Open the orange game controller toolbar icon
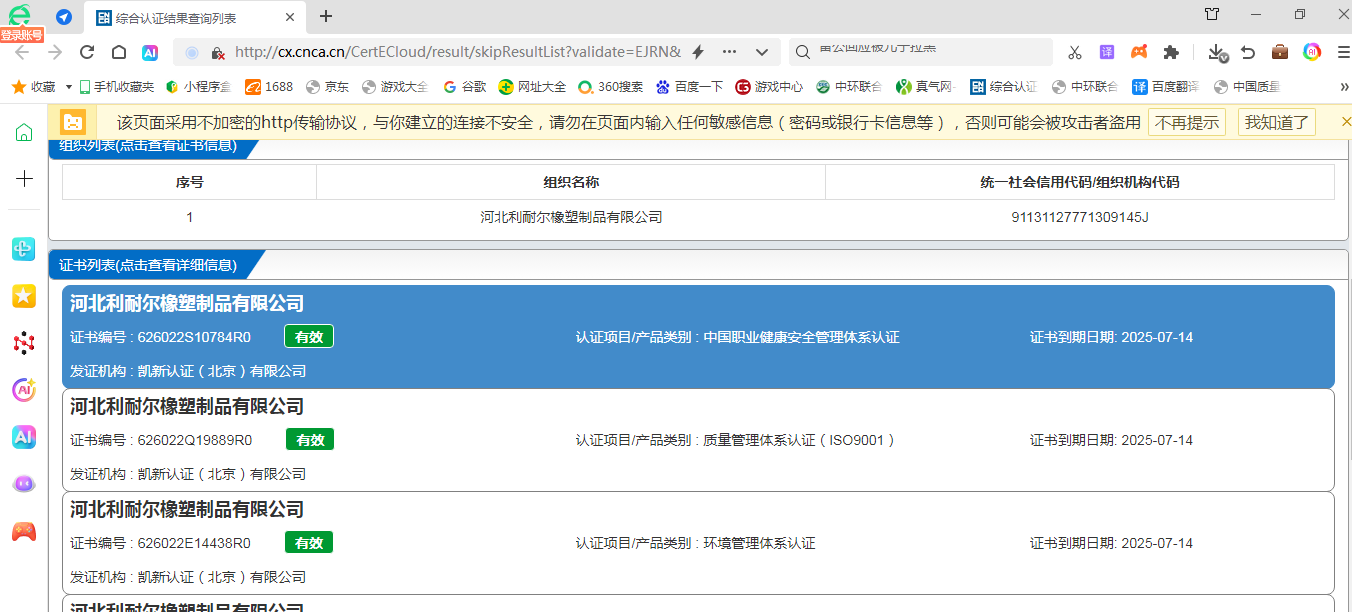Viewport: 1352px width, 612px height. point(1139,52)
